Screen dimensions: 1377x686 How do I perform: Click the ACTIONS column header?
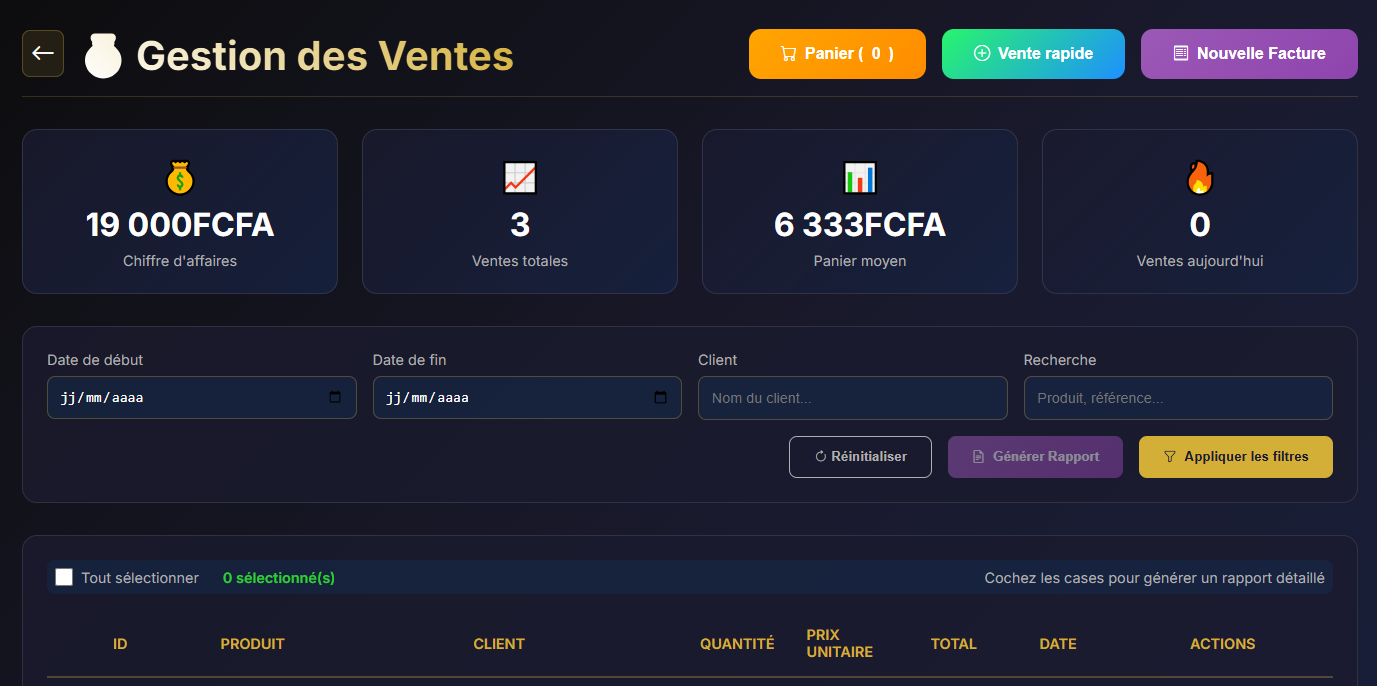[x=1223, y=644]
